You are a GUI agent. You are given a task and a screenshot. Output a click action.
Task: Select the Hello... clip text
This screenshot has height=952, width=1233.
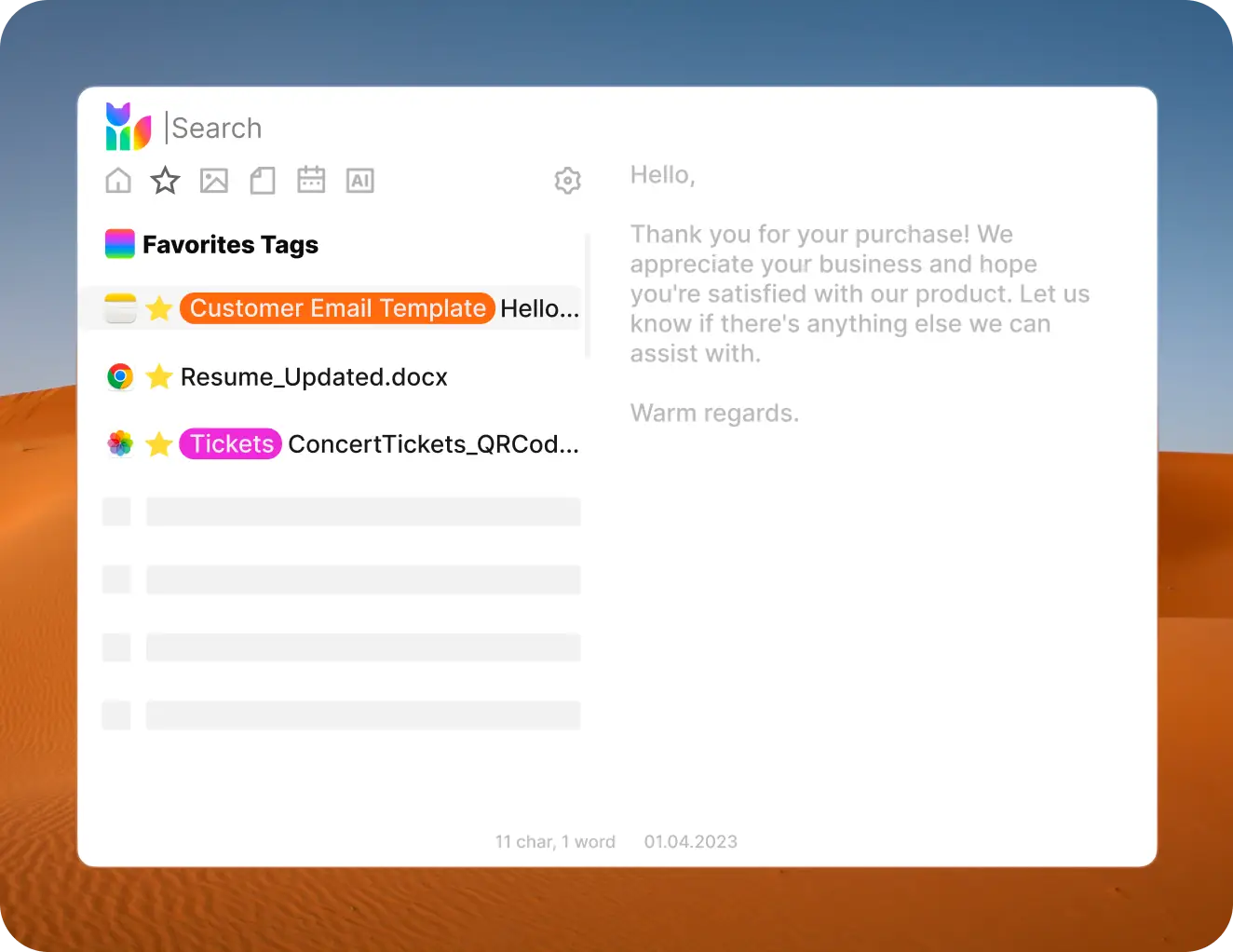tap(540, 308)
